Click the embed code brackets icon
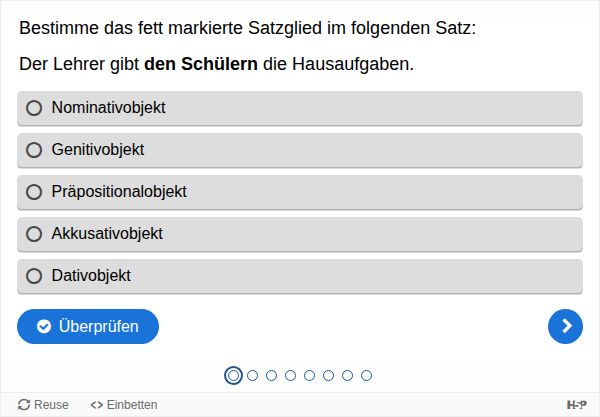Viewport: 600px width, 417px height. 96,405
